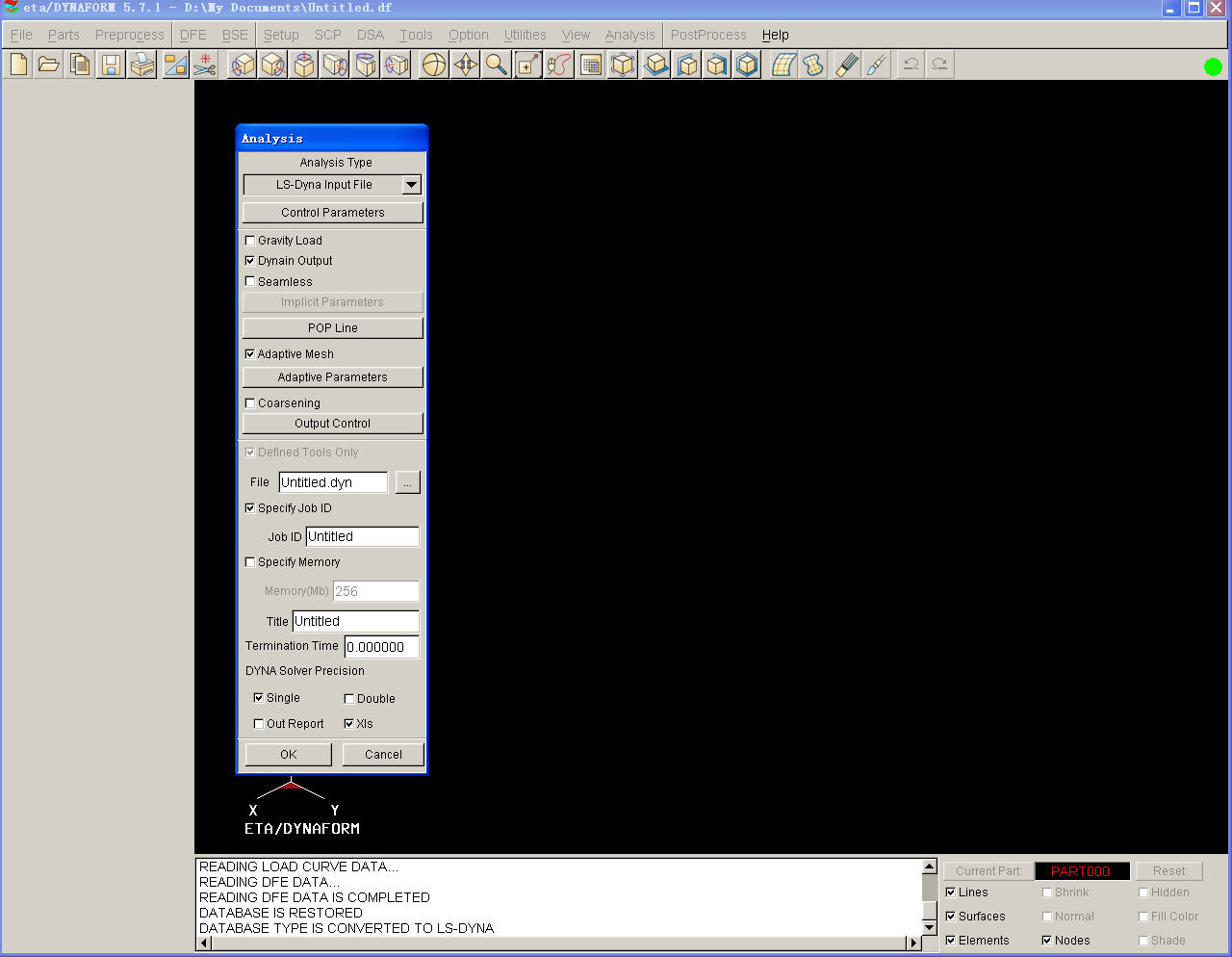Toggle the Adaptive Mesh checkbox
The width and height of the screenshot is (1232, 957).
(x=250, y=354)
